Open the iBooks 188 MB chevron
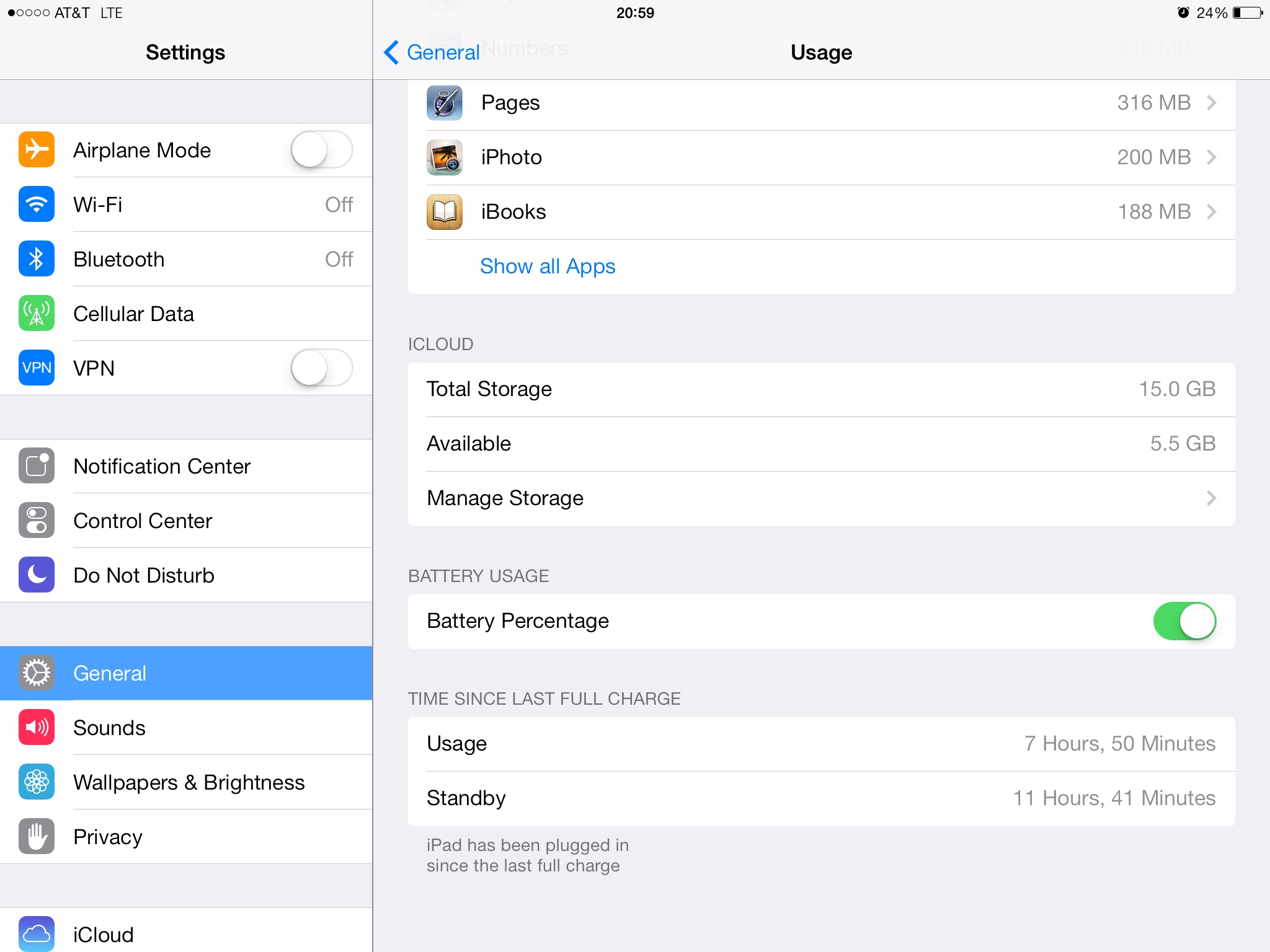The height and width of the screenshot is (952, 1270). (x=1211, y=212)
